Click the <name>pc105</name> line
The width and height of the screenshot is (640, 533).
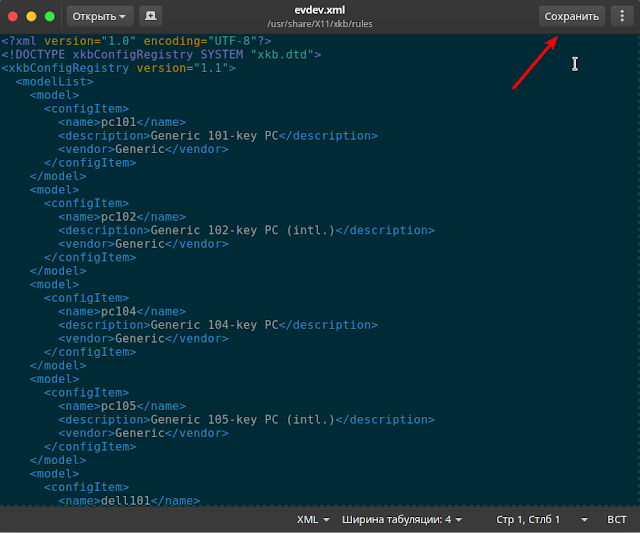[122, 406]
